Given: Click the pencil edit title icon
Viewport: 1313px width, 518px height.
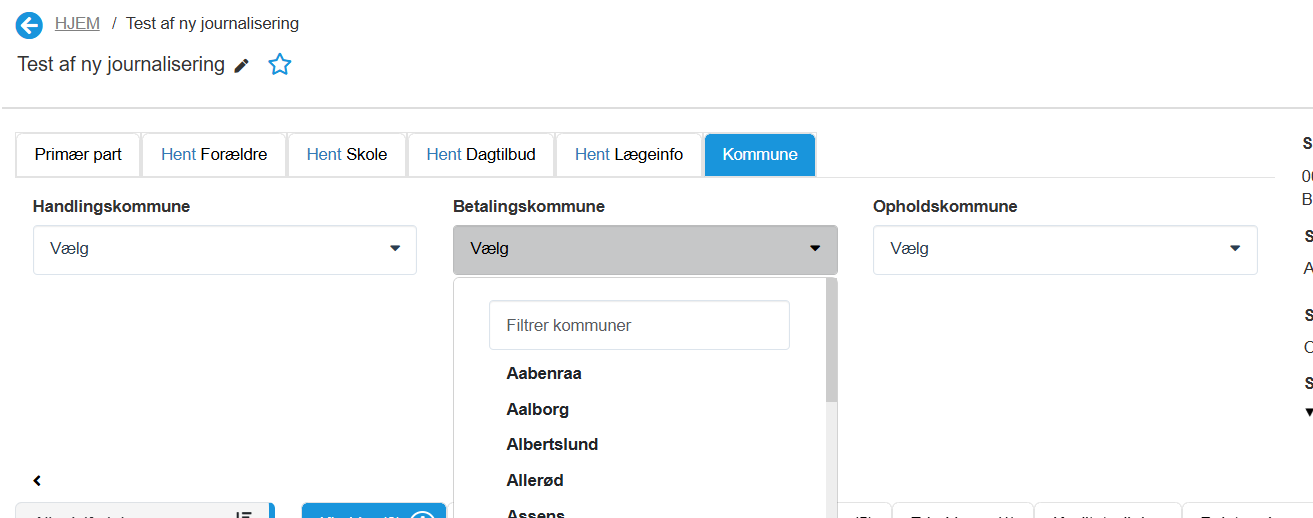Looking at the screenshot, I should tap(241, 66).
